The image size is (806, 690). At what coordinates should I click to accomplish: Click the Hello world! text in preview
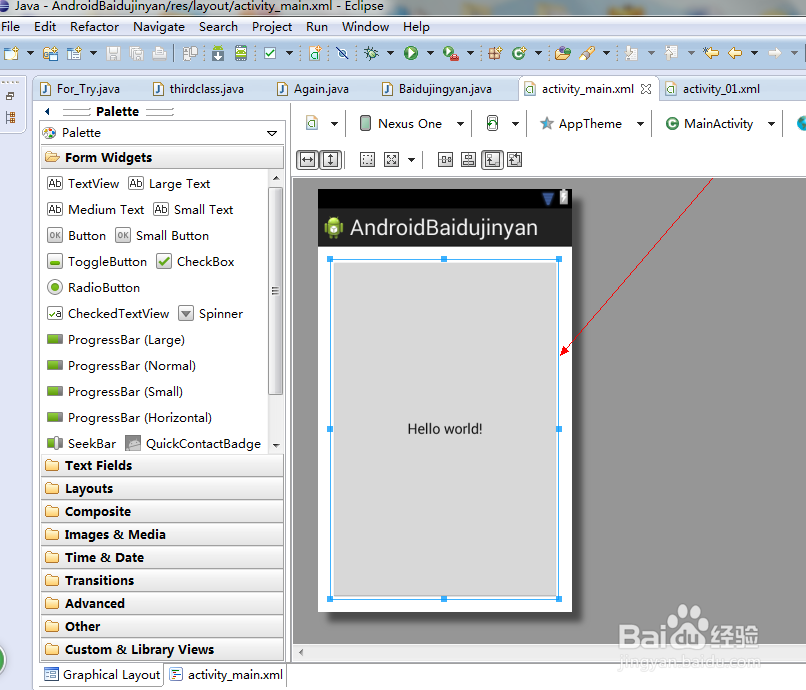click(x=445, y=429)
